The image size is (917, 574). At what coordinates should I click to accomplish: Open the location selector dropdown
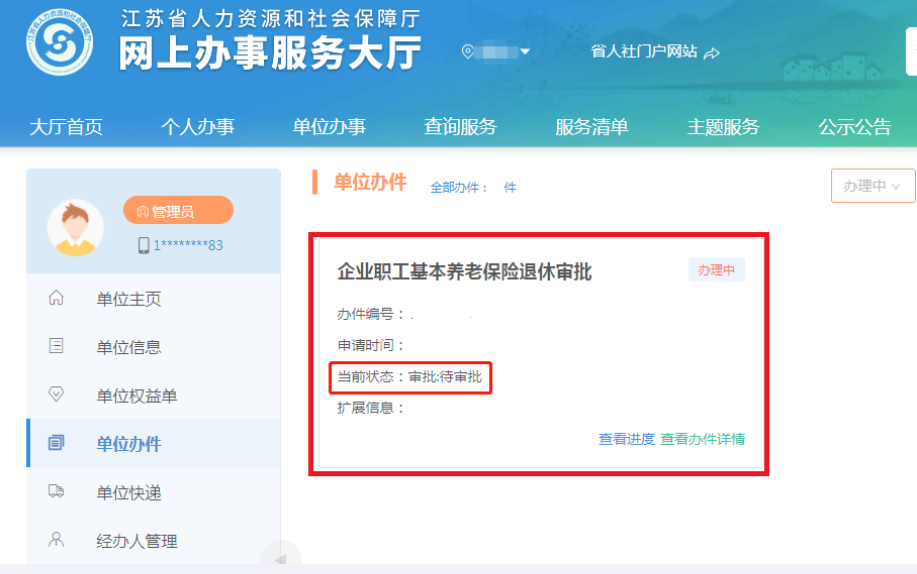click(497, 52)
